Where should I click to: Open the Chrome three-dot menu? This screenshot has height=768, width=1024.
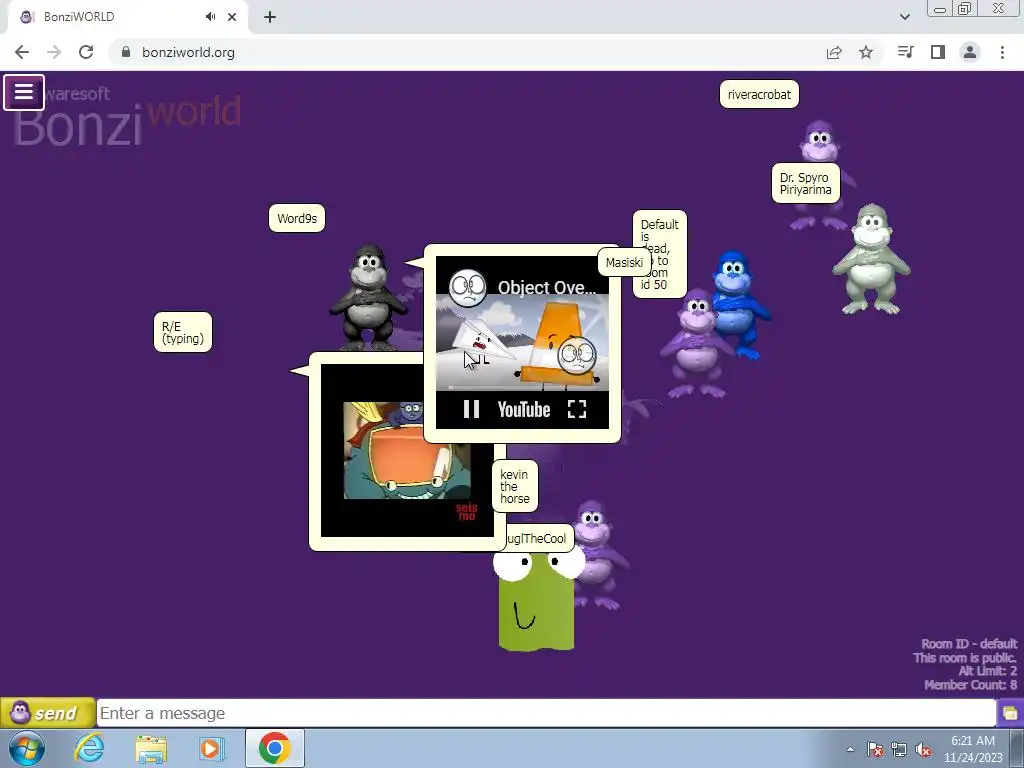1002,52
